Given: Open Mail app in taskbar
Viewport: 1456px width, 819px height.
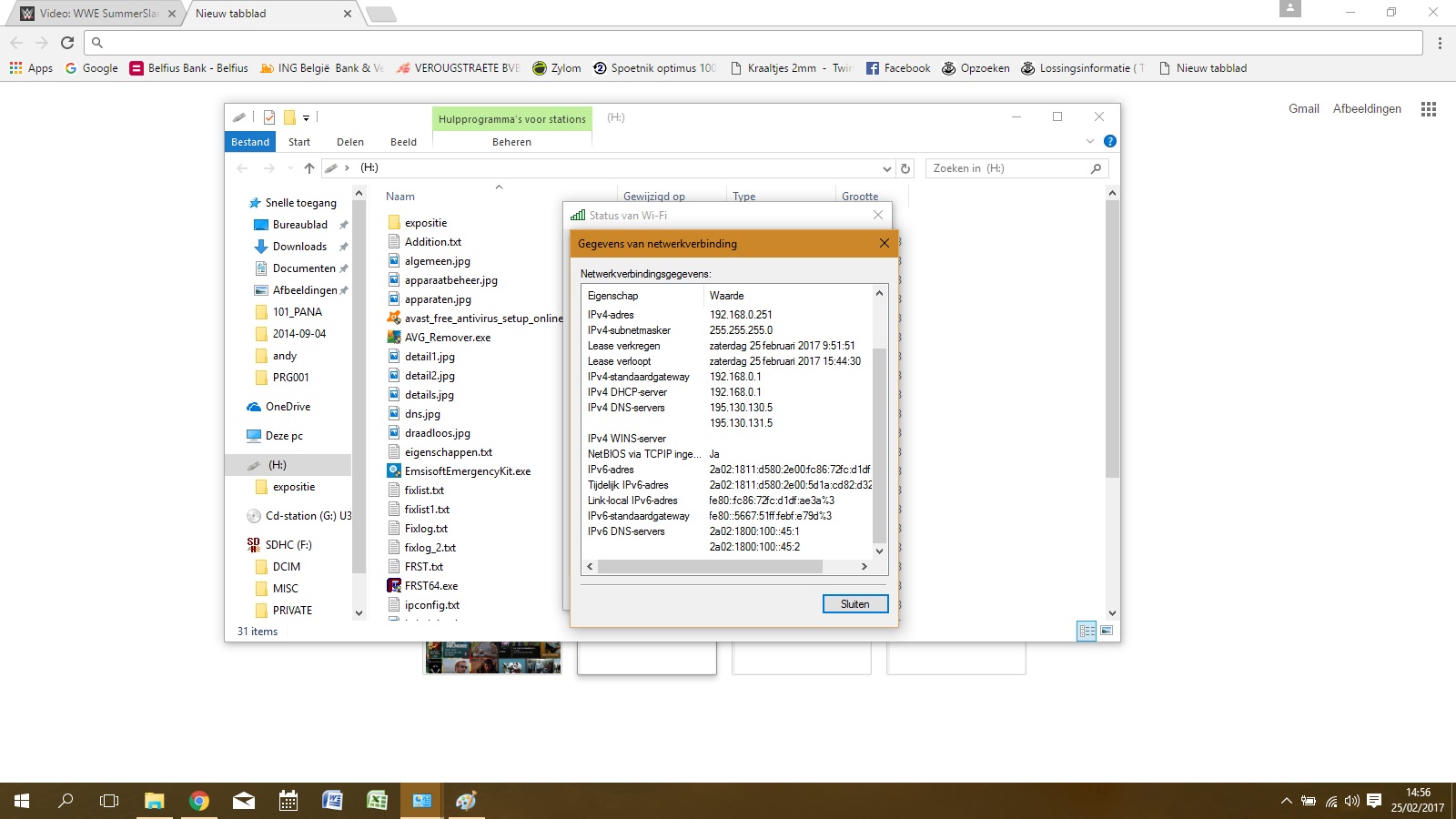Looking at the screenshot, I should point(244,801).
